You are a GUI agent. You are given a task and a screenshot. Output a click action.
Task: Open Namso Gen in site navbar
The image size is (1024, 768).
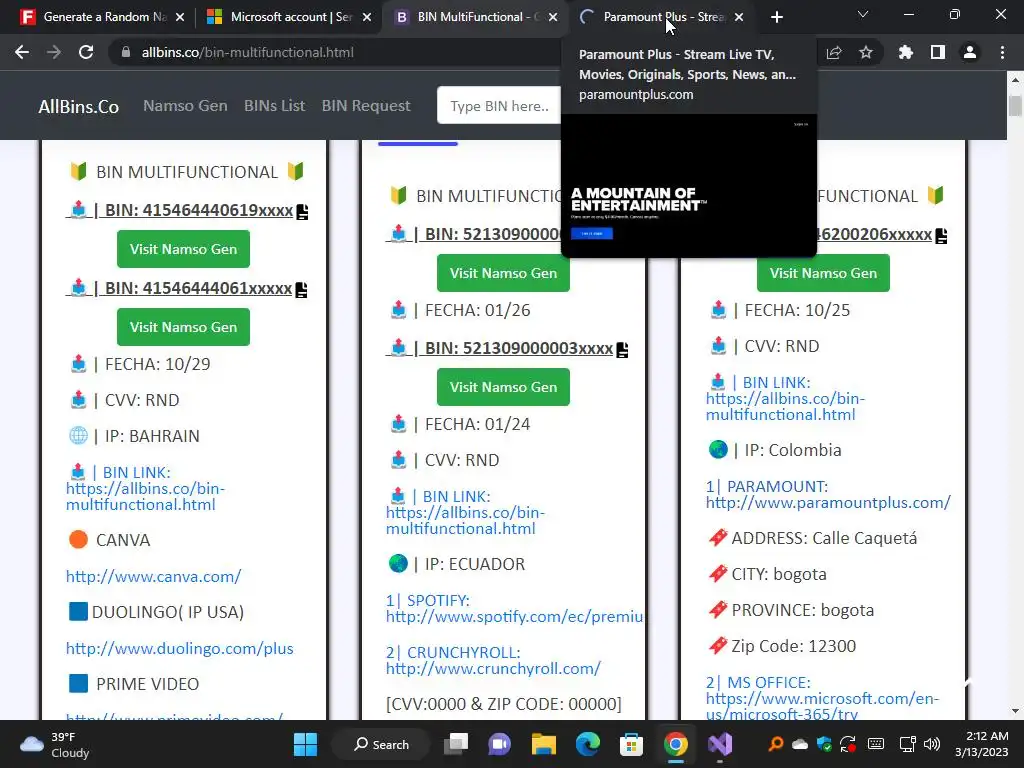point(185,106)
